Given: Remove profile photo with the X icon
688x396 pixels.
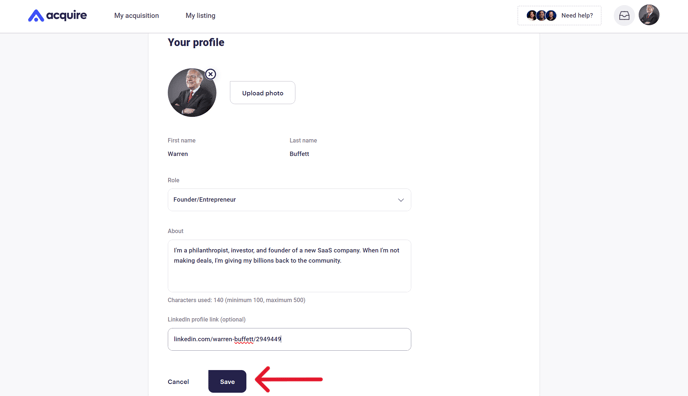Looking at the screenshot, I should point(211,74).
